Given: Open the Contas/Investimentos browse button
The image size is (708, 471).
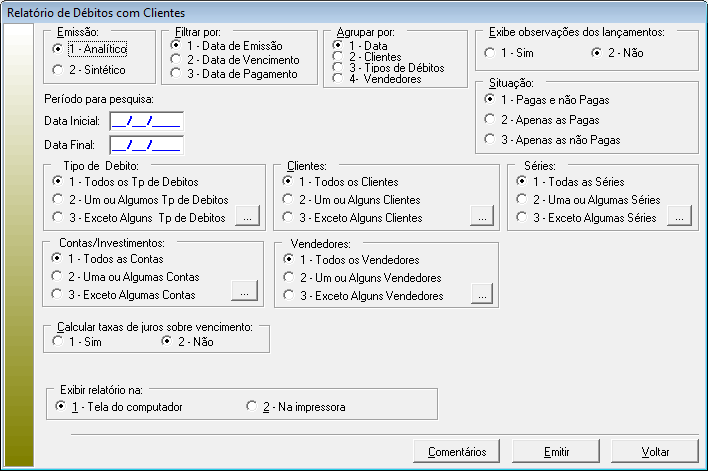Looking at the screenshot, I should 245,291.
